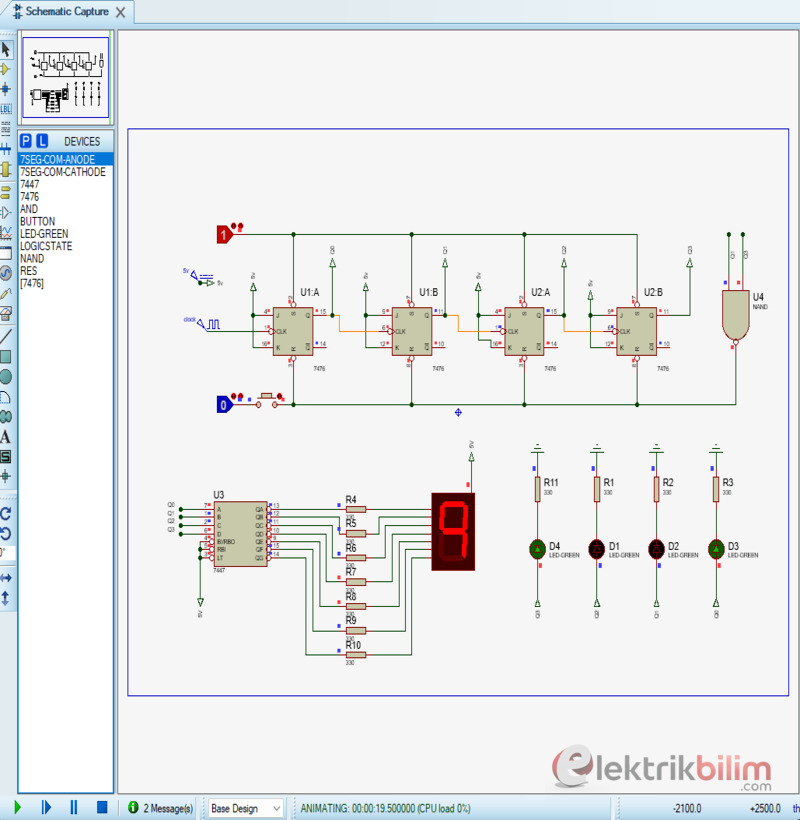Image resolution: width=800 pixels, height=820 pixels.
Task: Click the L library manage button
Action: pyautogui.click(x=42, y=142)
